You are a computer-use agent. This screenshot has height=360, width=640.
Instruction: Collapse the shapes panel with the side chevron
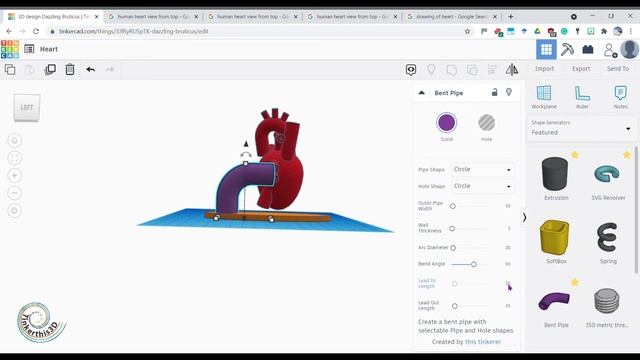(x=524, y=218)
